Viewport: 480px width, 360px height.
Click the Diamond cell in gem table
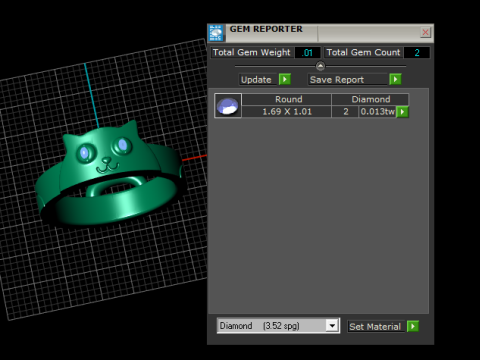click(370, 99)
